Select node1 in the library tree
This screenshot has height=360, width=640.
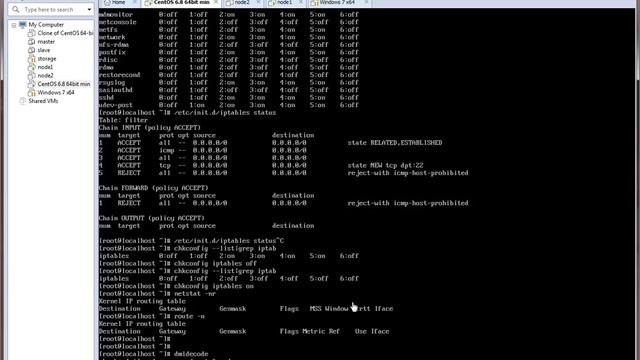click(x=45, y=67)
